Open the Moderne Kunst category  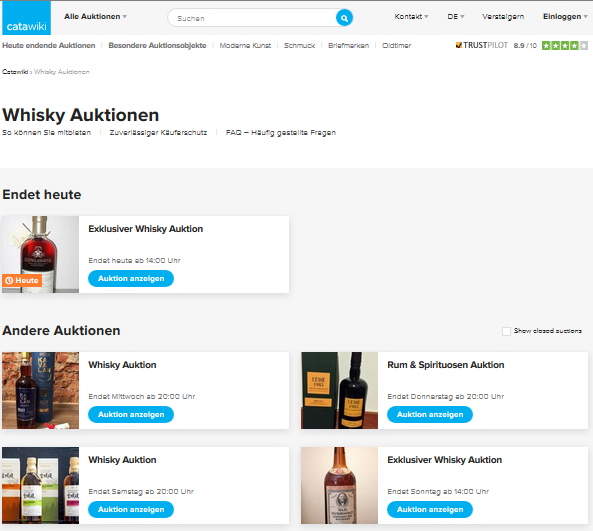click(x=245, y=46)
